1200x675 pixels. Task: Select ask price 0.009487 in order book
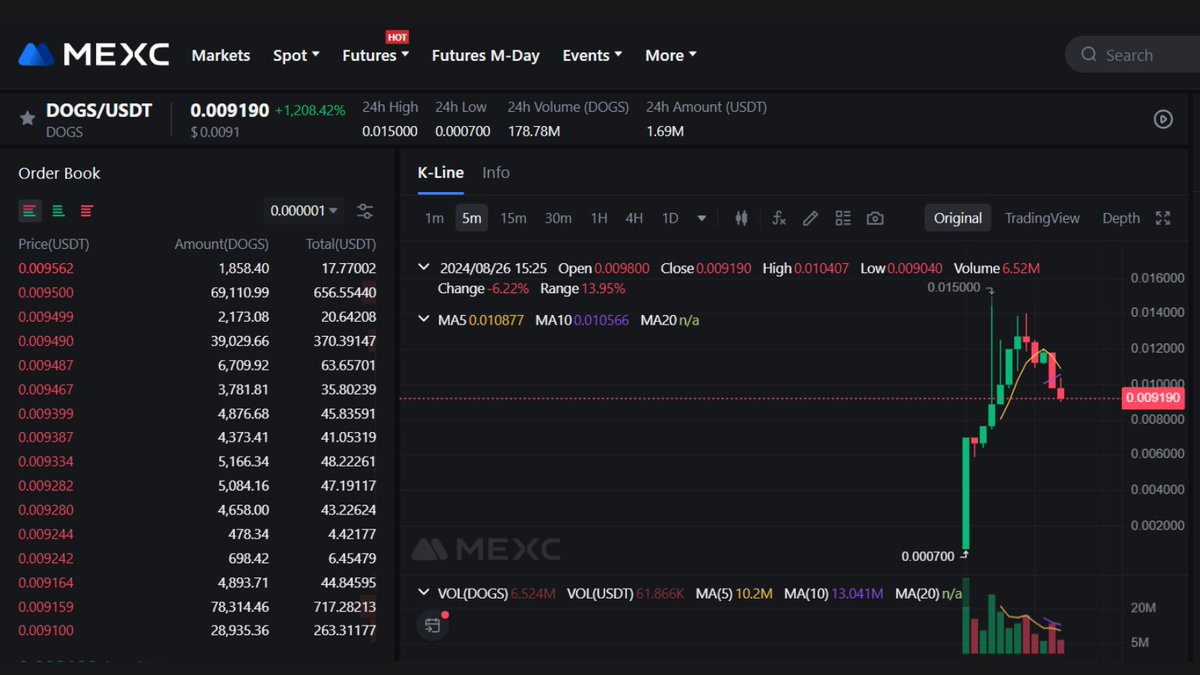(x=46, y=365)
